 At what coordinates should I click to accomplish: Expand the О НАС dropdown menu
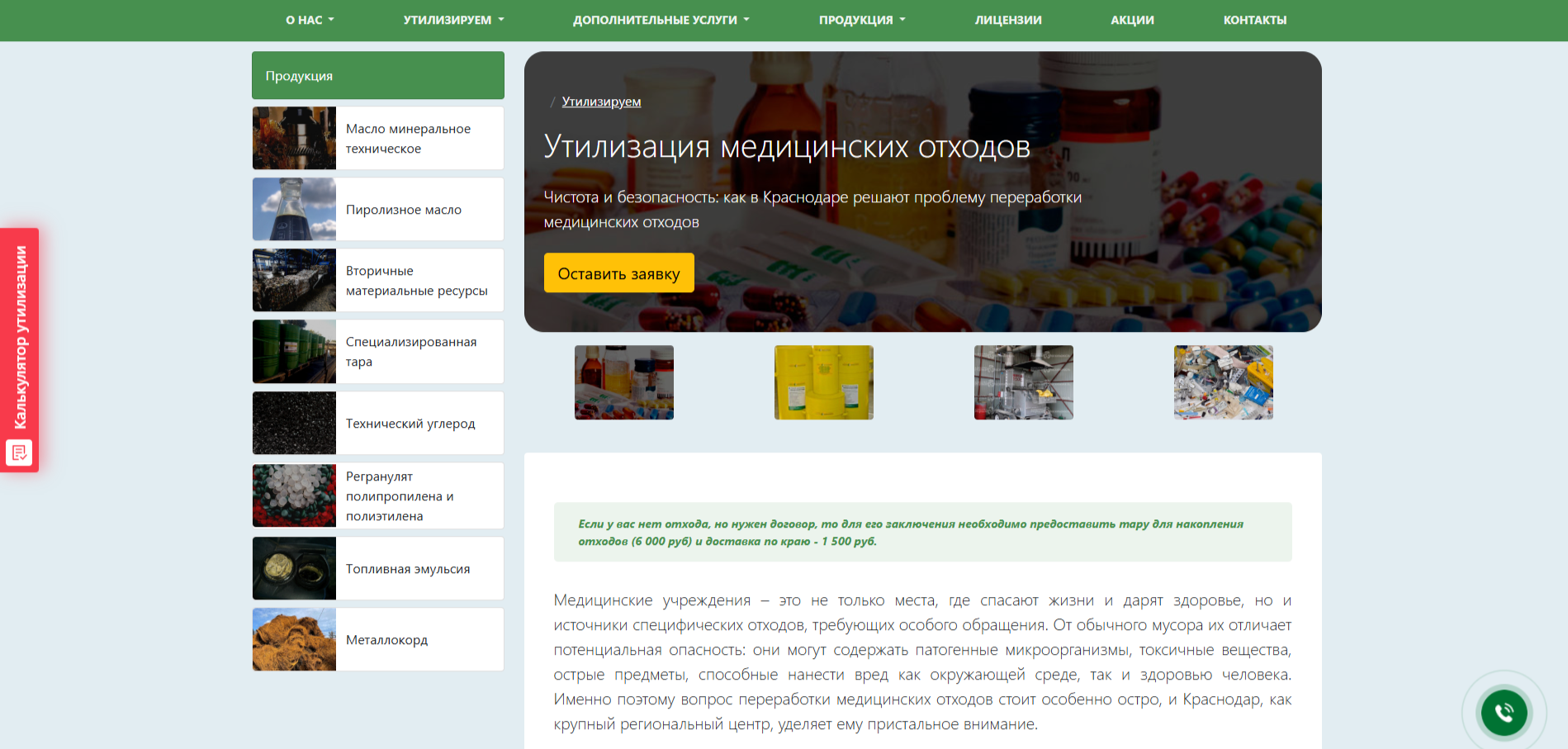coord(310,20)
